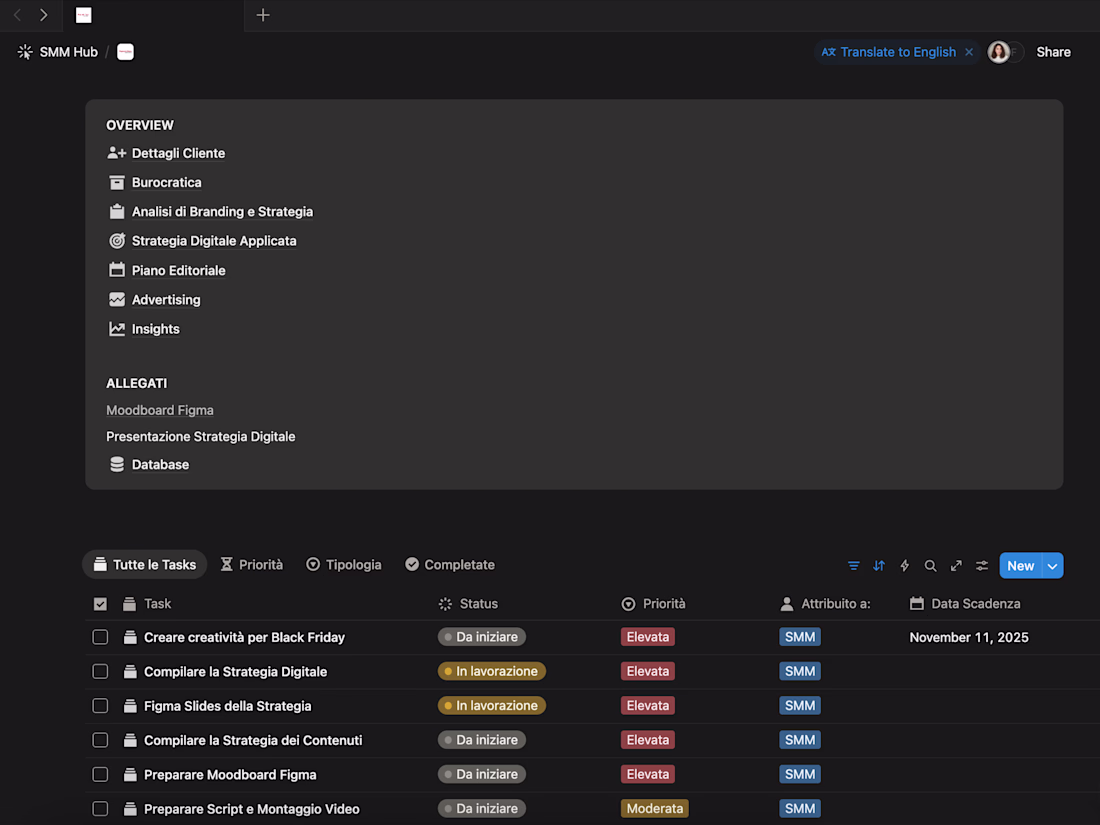Open Status column header menu

(468, 604)
